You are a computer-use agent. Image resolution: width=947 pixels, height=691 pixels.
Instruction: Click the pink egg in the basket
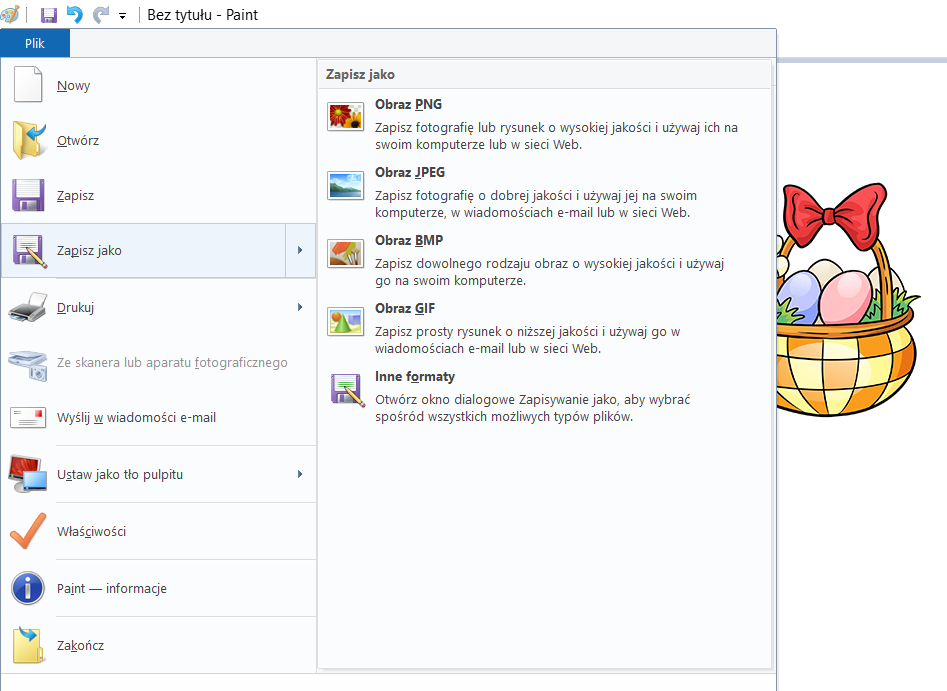click(x=844, y=296)
